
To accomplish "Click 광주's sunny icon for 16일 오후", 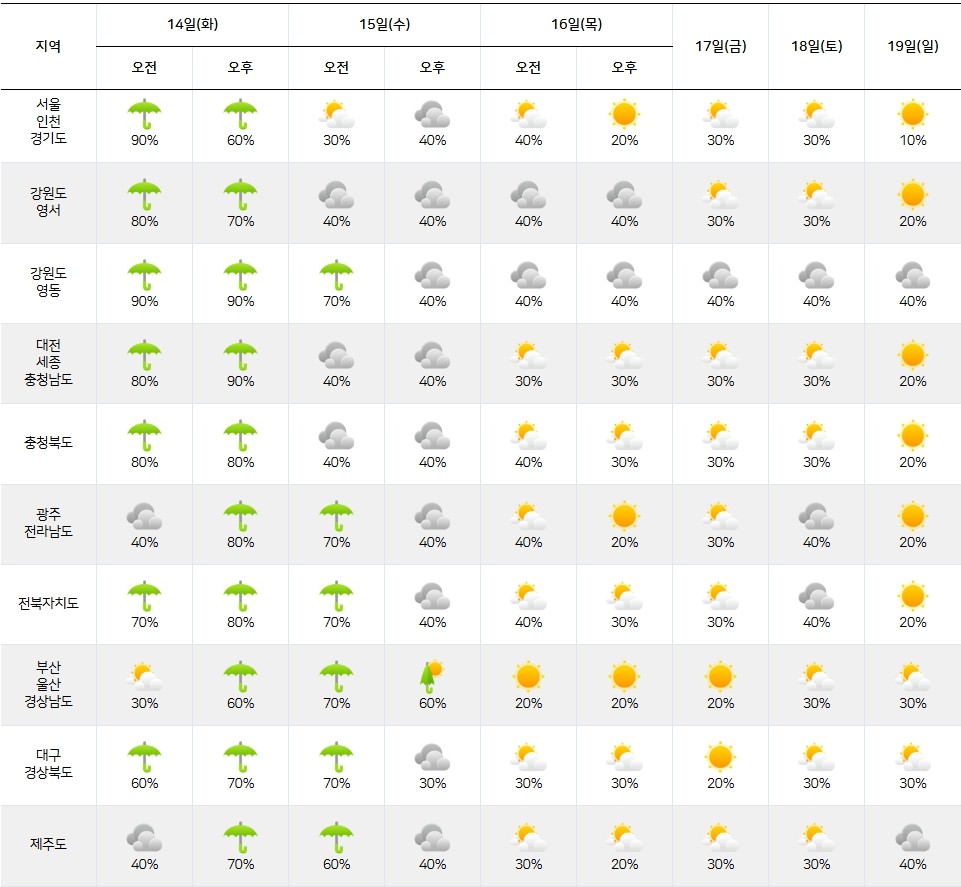I will point(624,516).
